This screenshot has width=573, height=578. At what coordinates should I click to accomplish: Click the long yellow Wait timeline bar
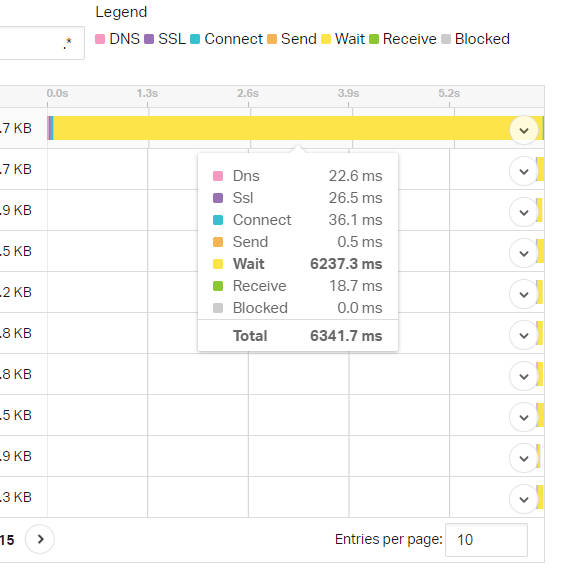(x=280, y=128)
